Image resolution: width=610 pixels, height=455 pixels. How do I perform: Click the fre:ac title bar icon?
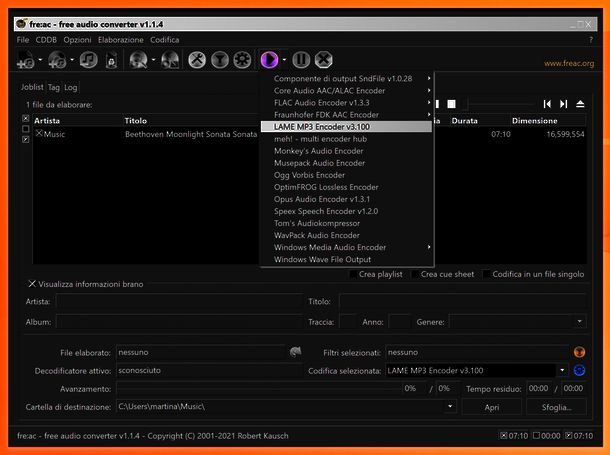pyautogui.click(x=21, y=24)
